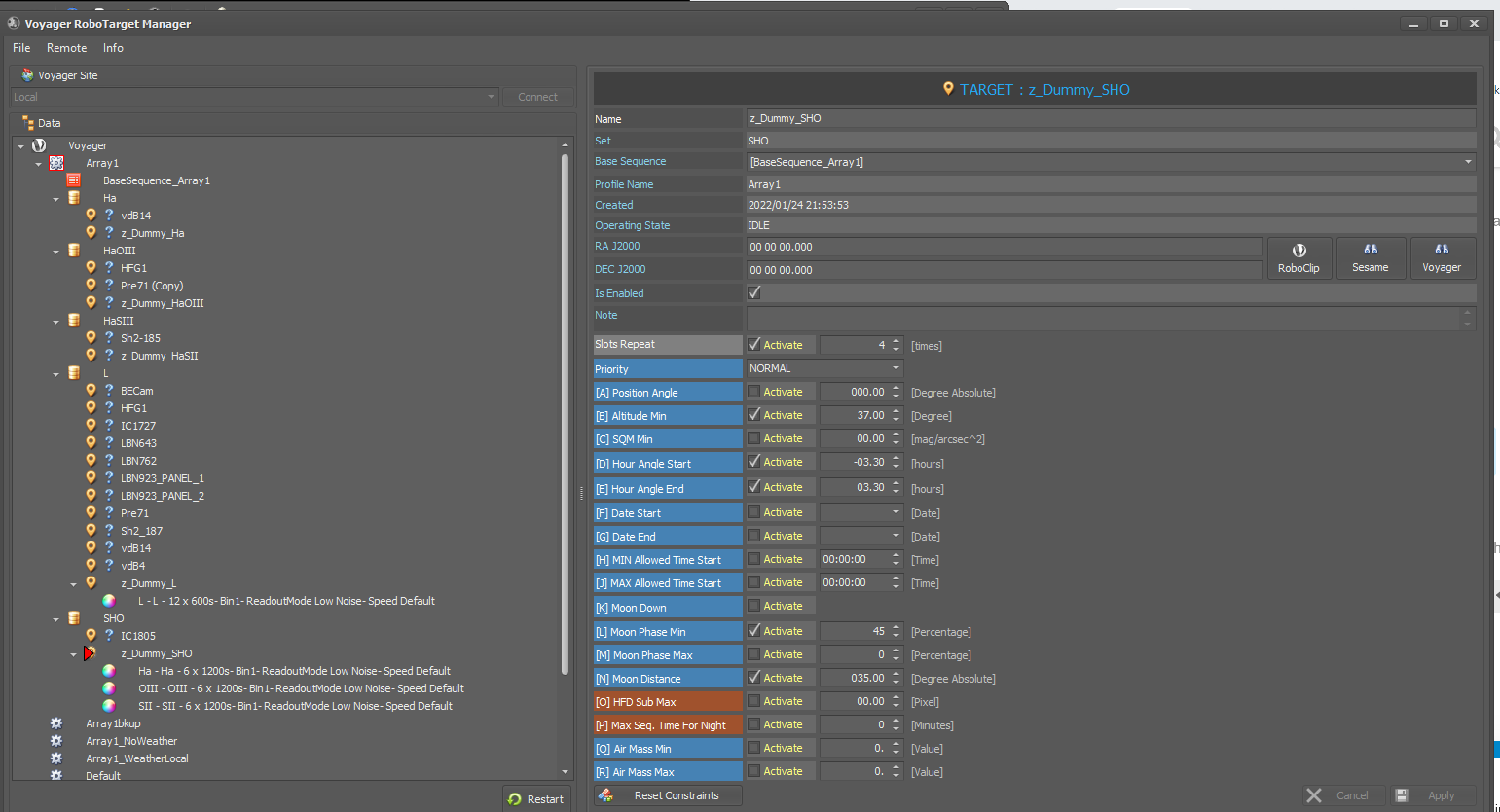Click the HaSIII set database icon

pos(74,320)
